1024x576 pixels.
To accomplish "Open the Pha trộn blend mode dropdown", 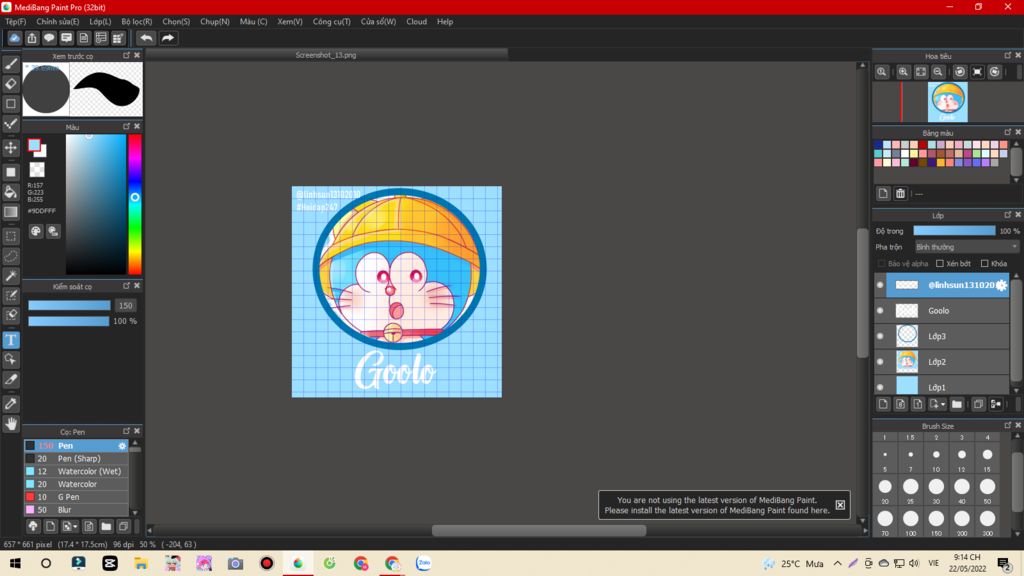I will coord(967,247).
